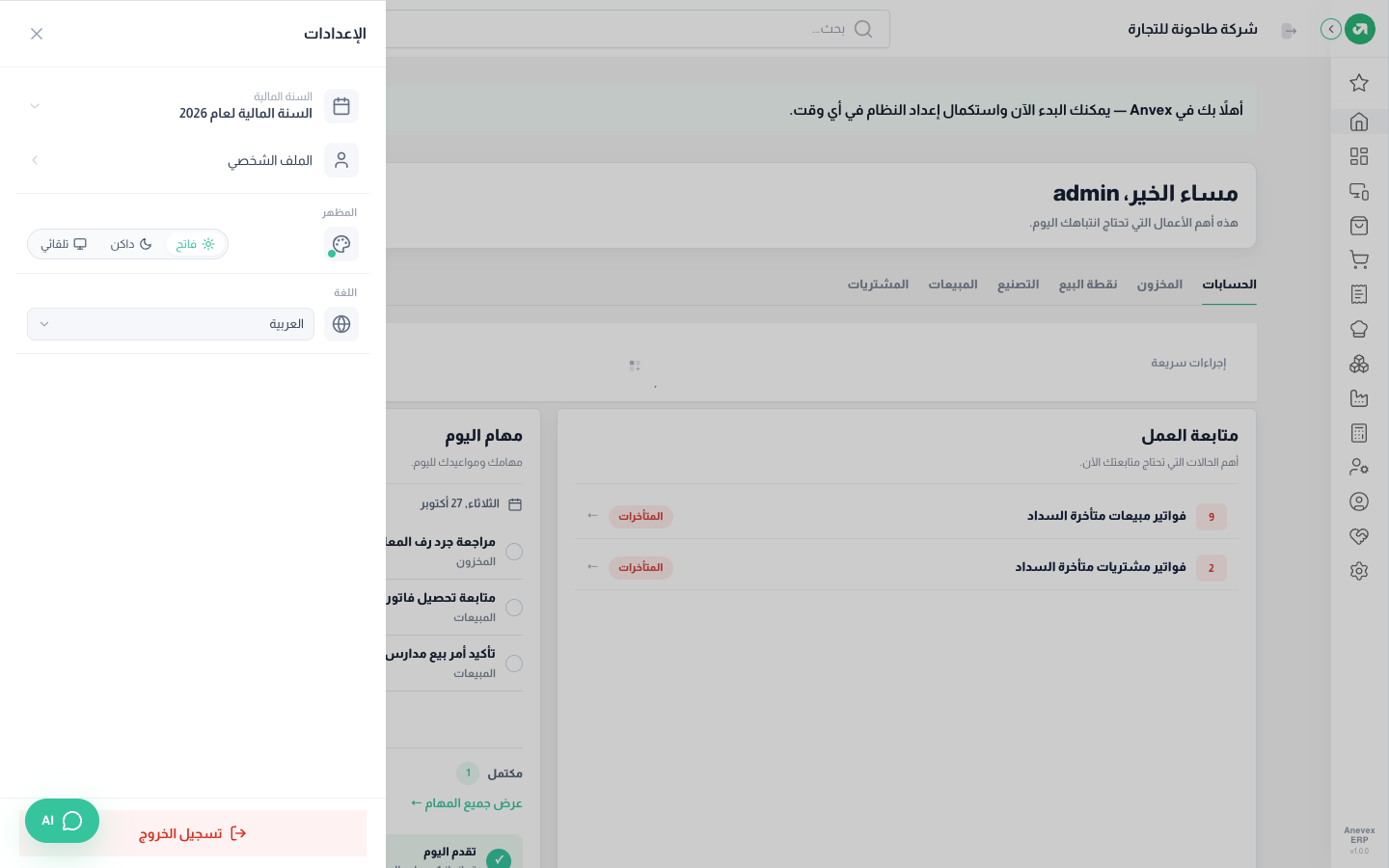Open the shopping bag icon in the sidebar
1389x868 pixels.
(x=1359, y=226)
